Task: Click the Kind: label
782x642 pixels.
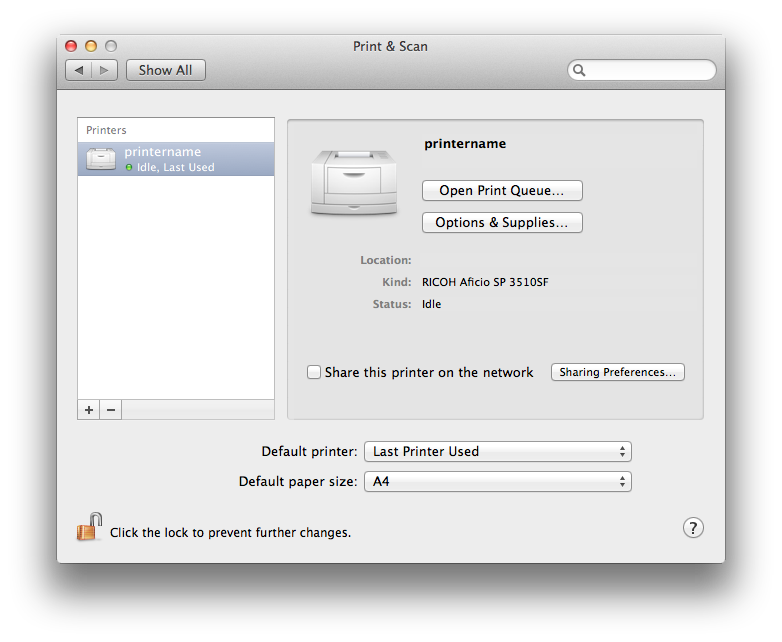Action: [396, 282]
